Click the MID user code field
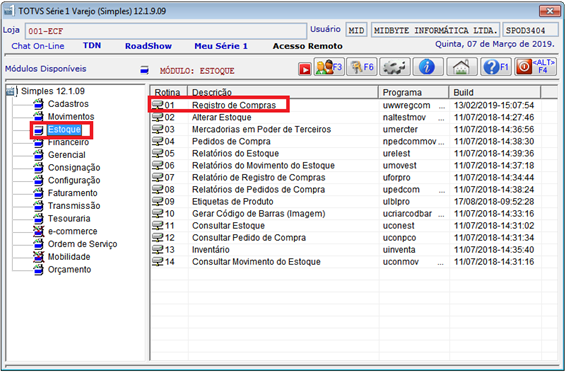The width and height of the screenshot is (566, 373). tap(356, 30)
